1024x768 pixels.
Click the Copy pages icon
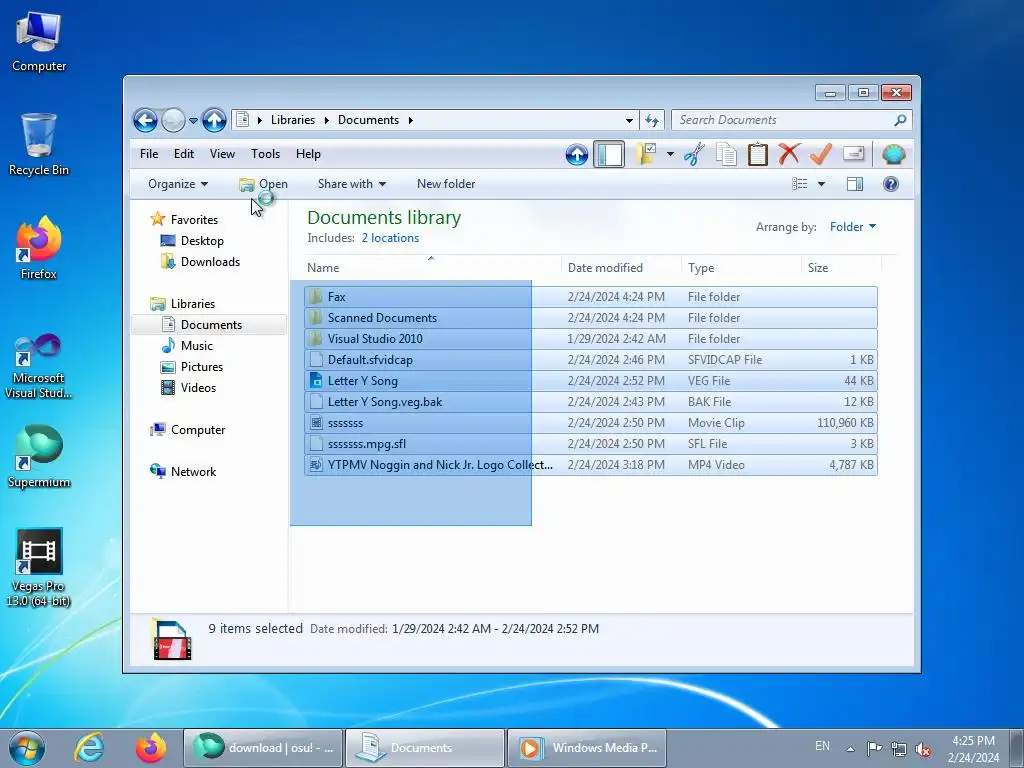[726, 155]
